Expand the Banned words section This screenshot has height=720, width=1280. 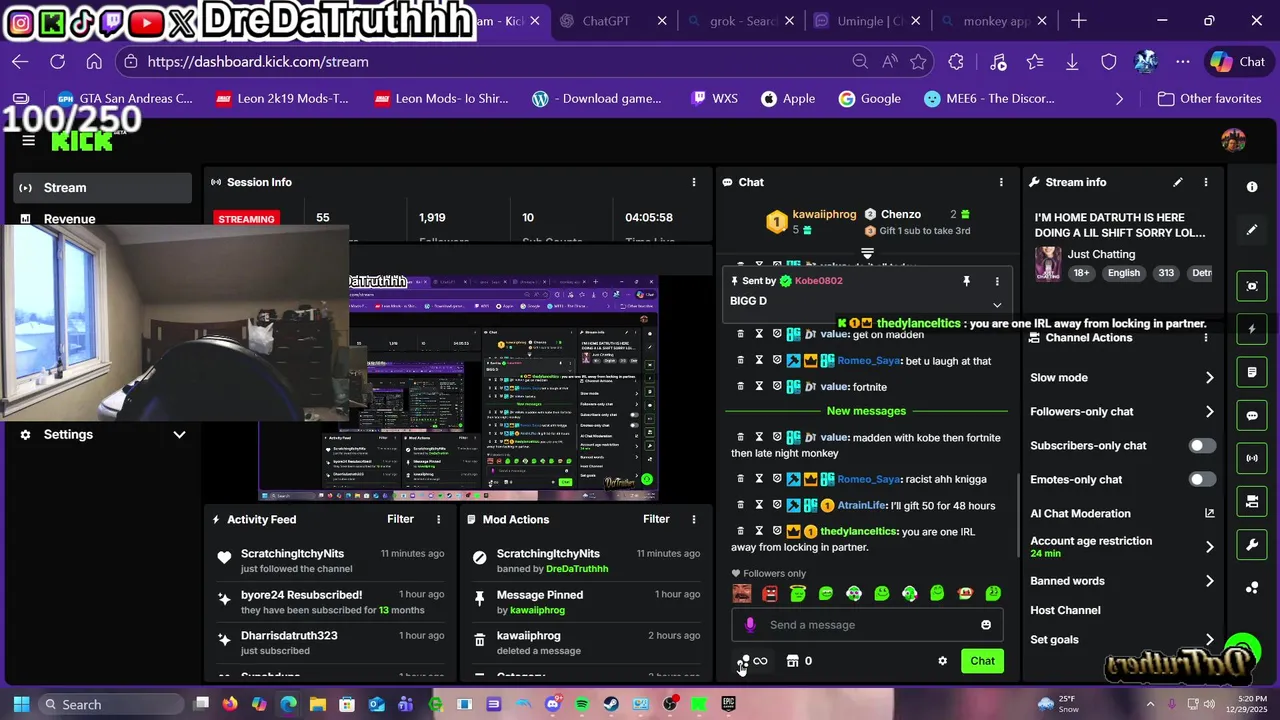(x=1209, y=581)
